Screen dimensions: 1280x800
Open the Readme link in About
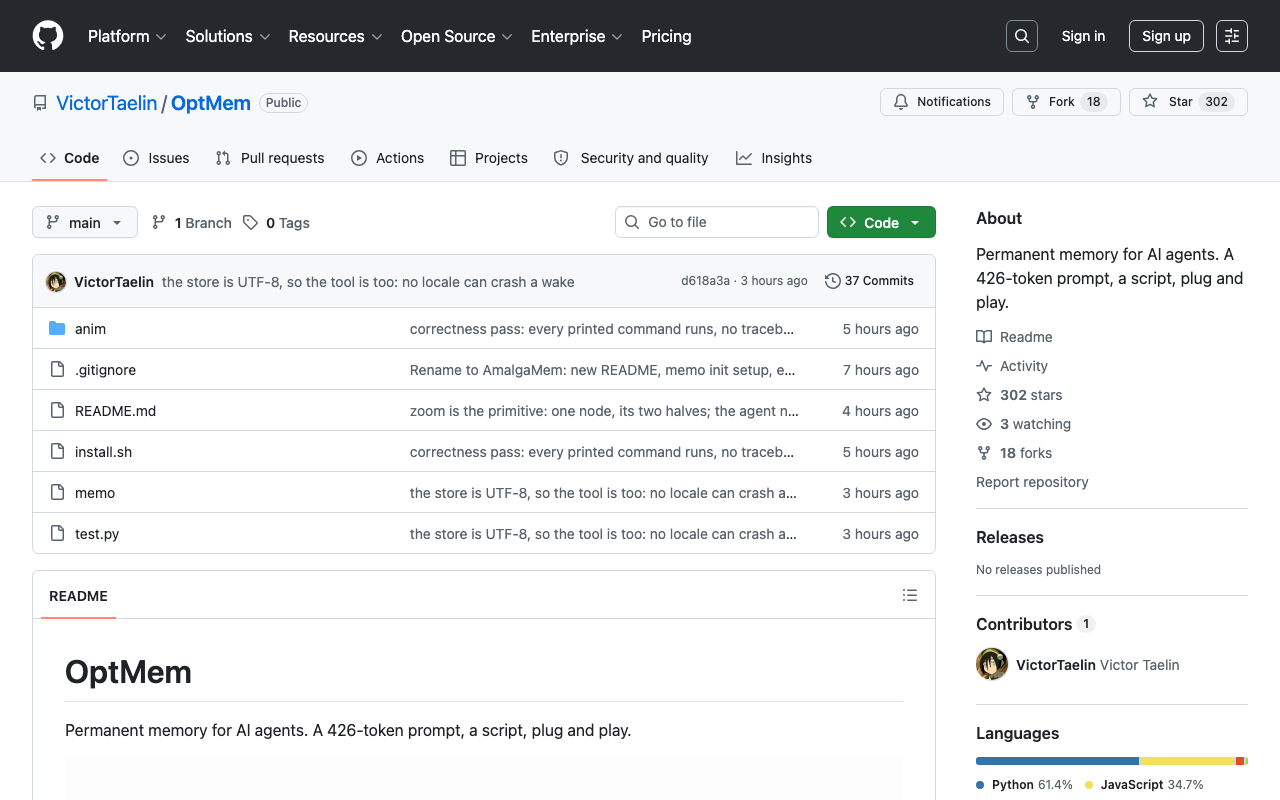coord(1014,337)
